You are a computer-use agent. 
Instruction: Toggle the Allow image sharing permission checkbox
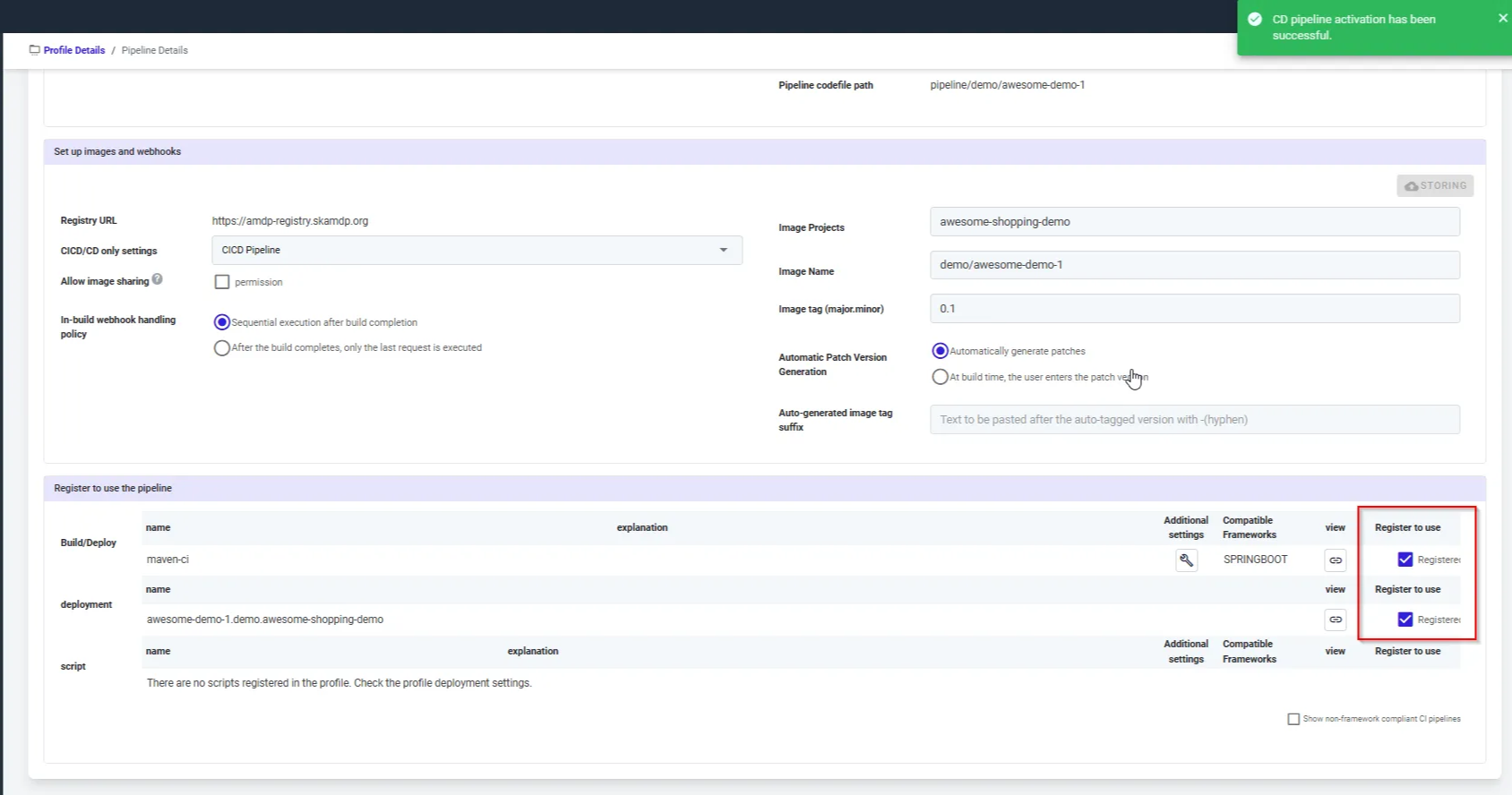pyautogui.click(x=222, y=282)
